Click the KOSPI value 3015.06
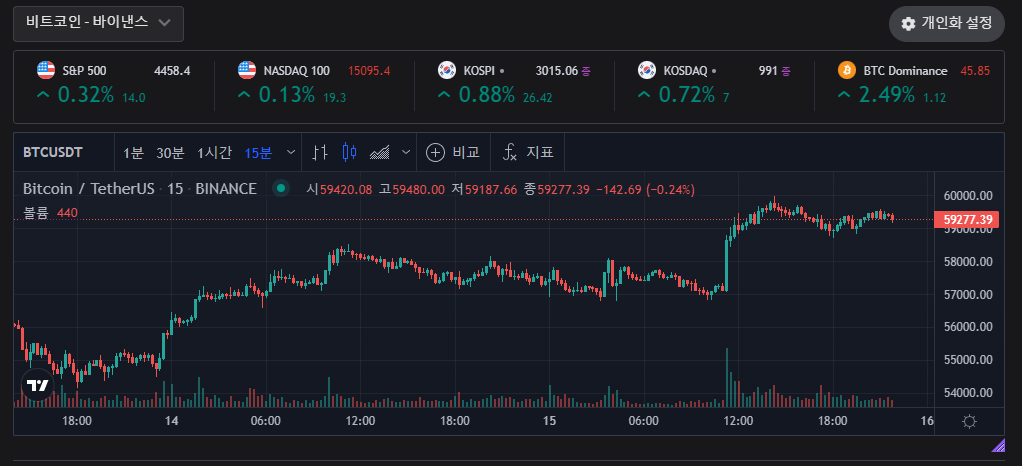The image size is (1022, 466). (557, 71)
